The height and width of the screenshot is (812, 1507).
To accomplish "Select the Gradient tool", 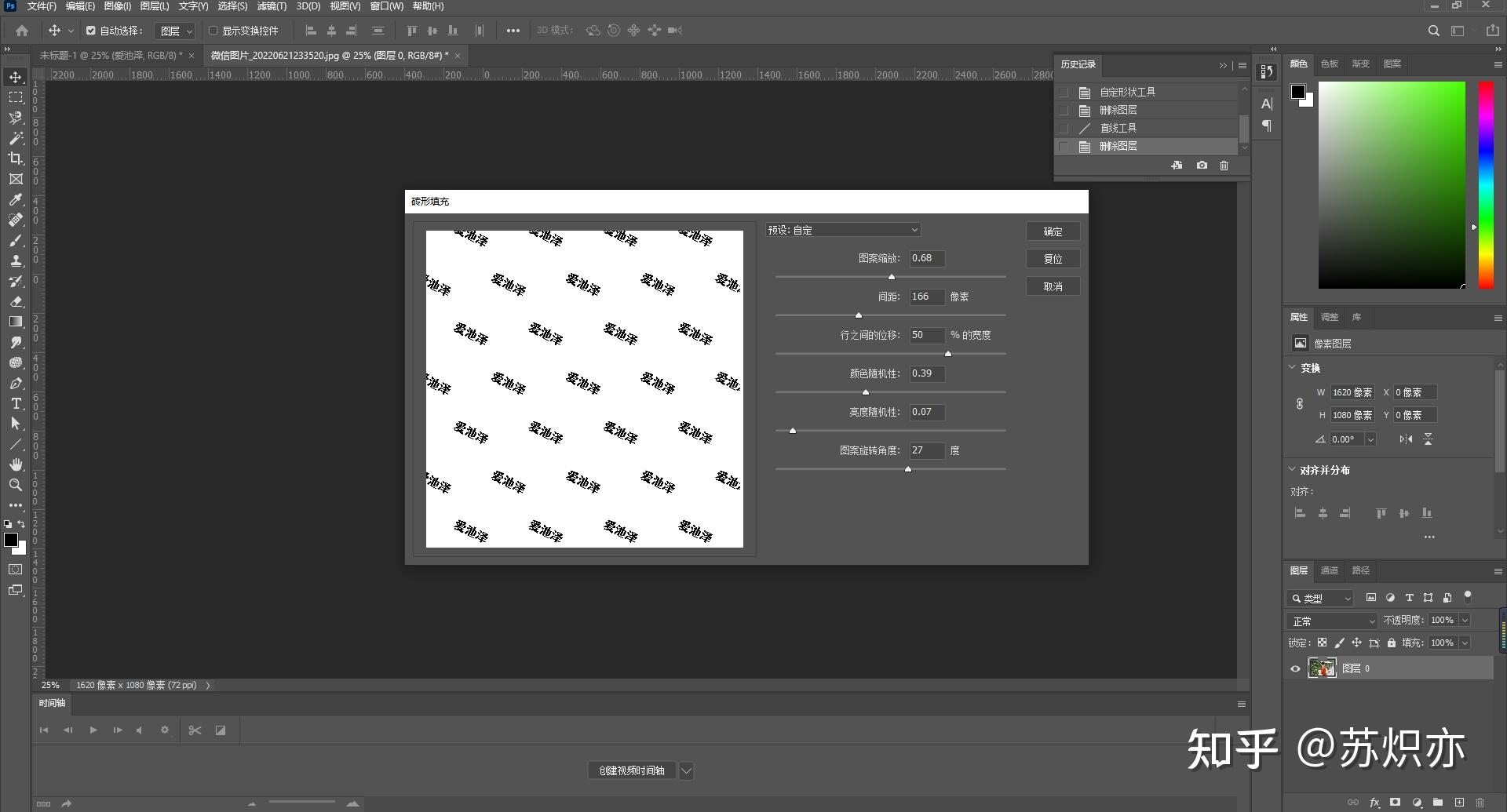I will 16,322.
